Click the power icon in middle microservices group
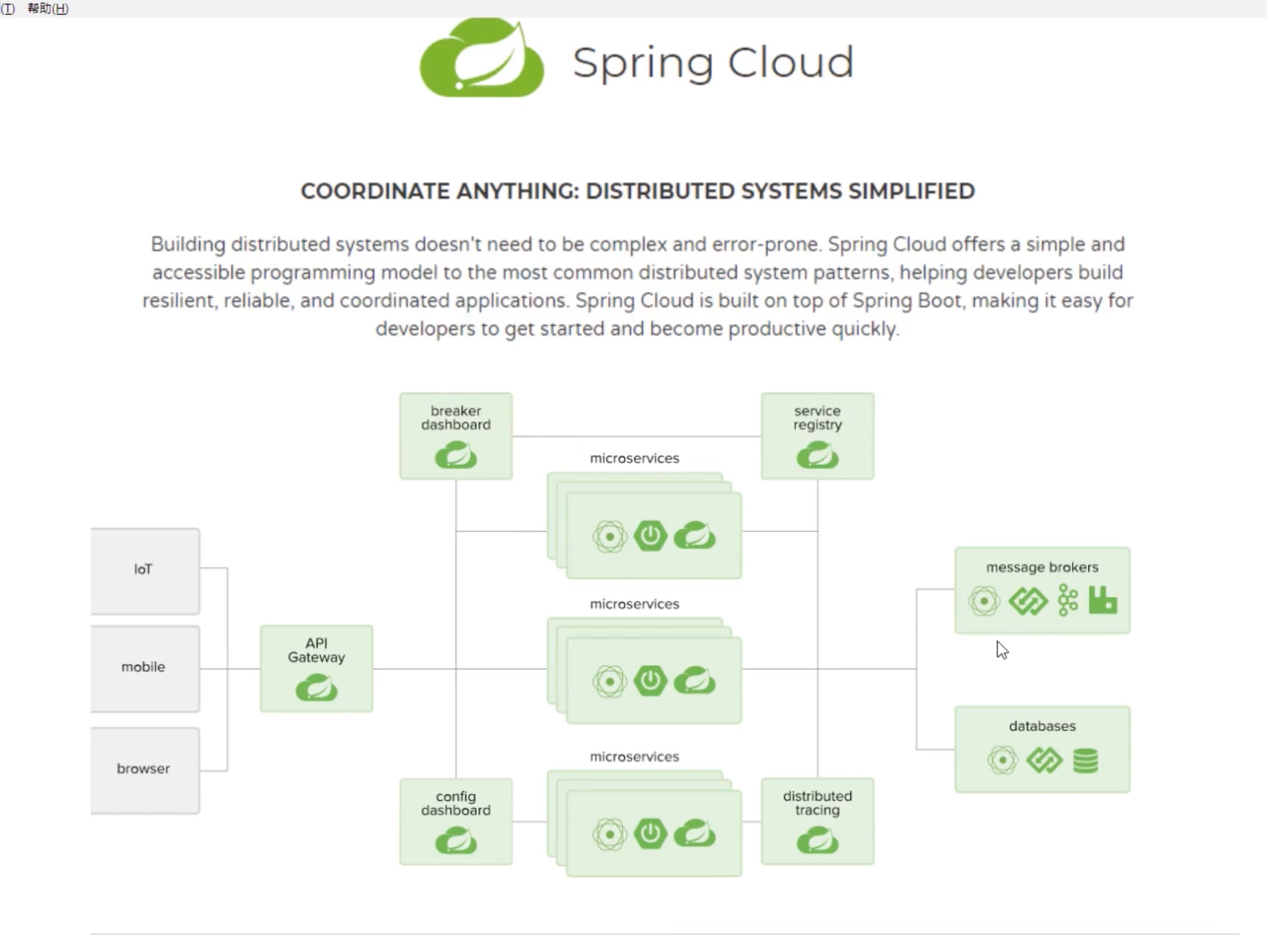 click(x=650, y=682)
